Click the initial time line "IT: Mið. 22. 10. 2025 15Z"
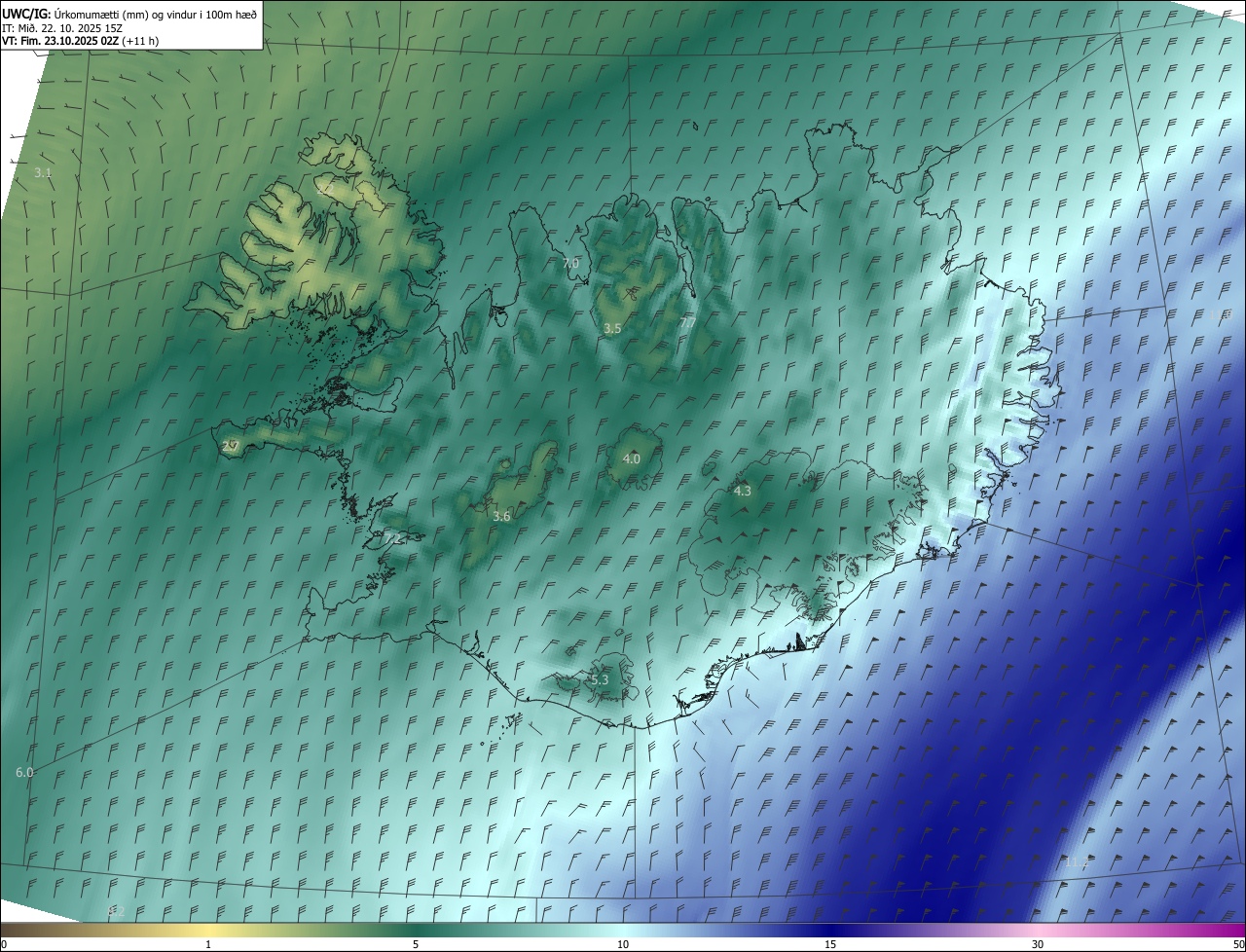Screen dimensions: 1246x952 click(62, 27)
